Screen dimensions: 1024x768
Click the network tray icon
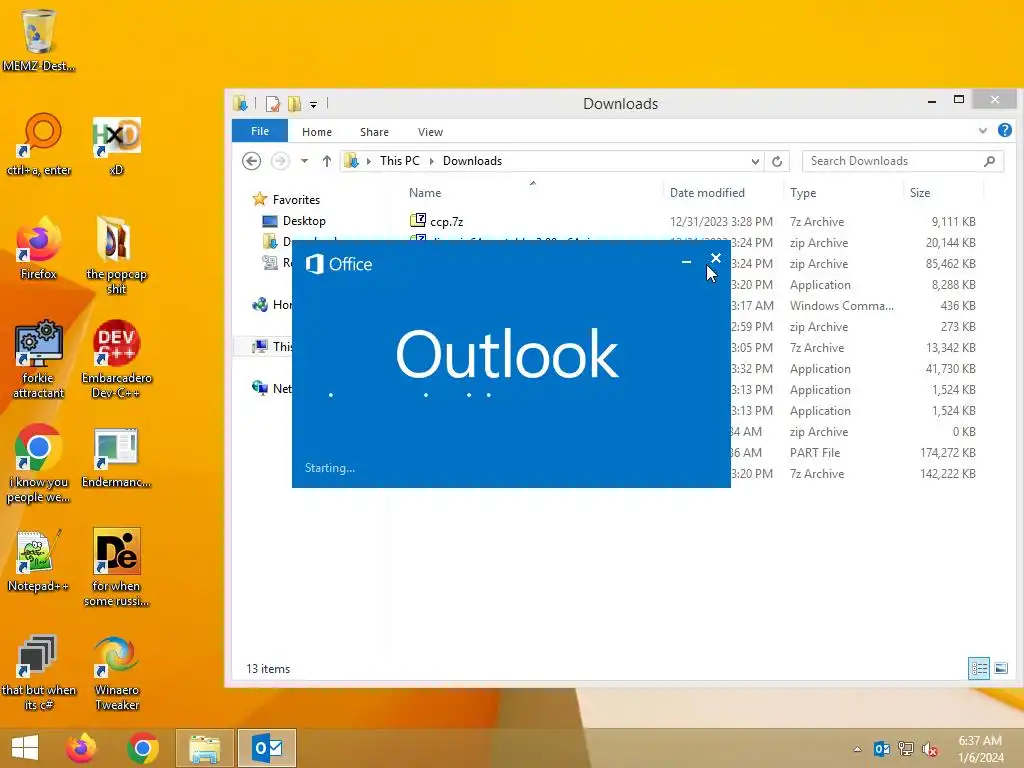pyautogui.click(x=906, y=749)
